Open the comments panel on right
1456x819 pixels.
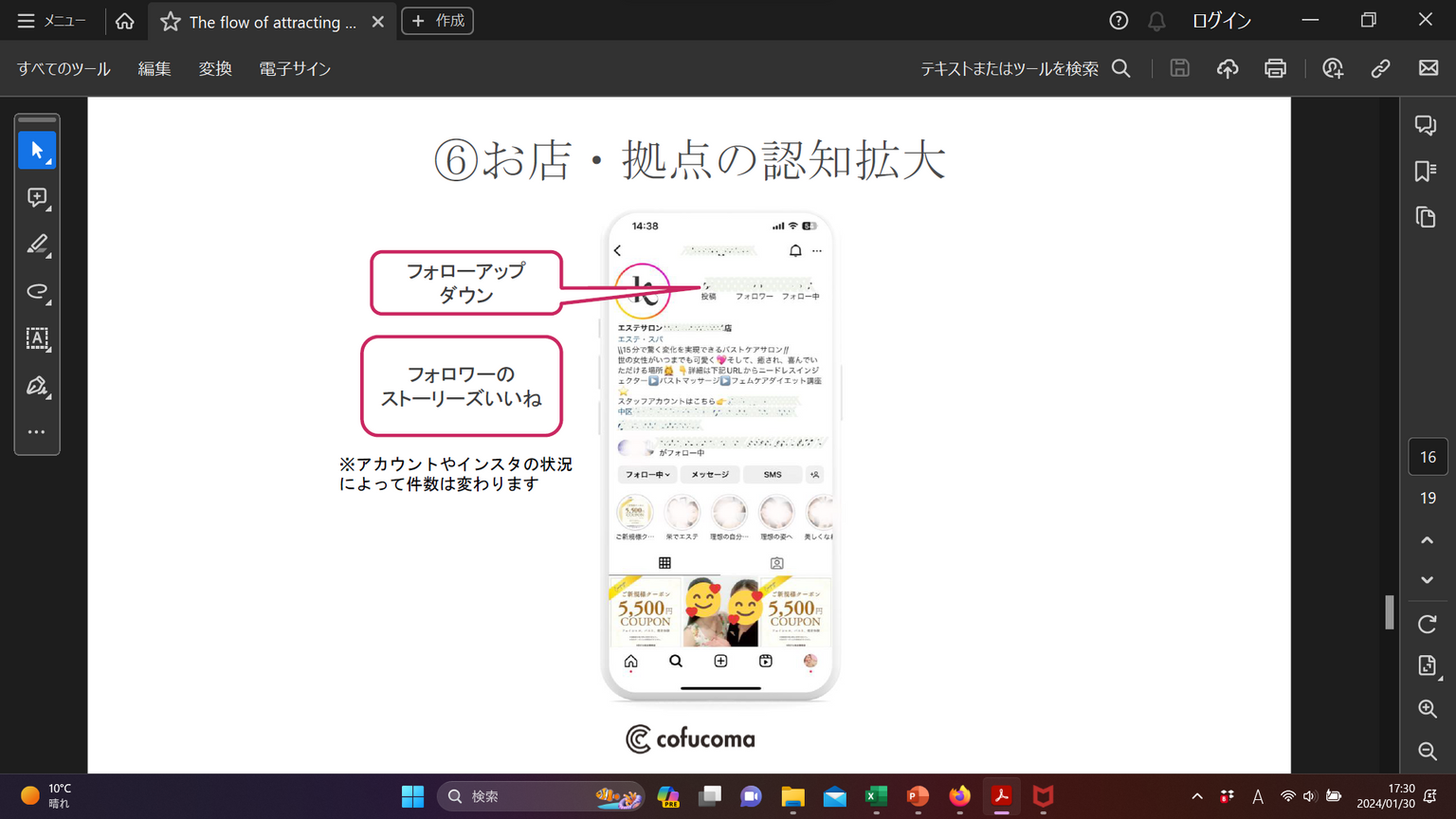coord(1426,125)
